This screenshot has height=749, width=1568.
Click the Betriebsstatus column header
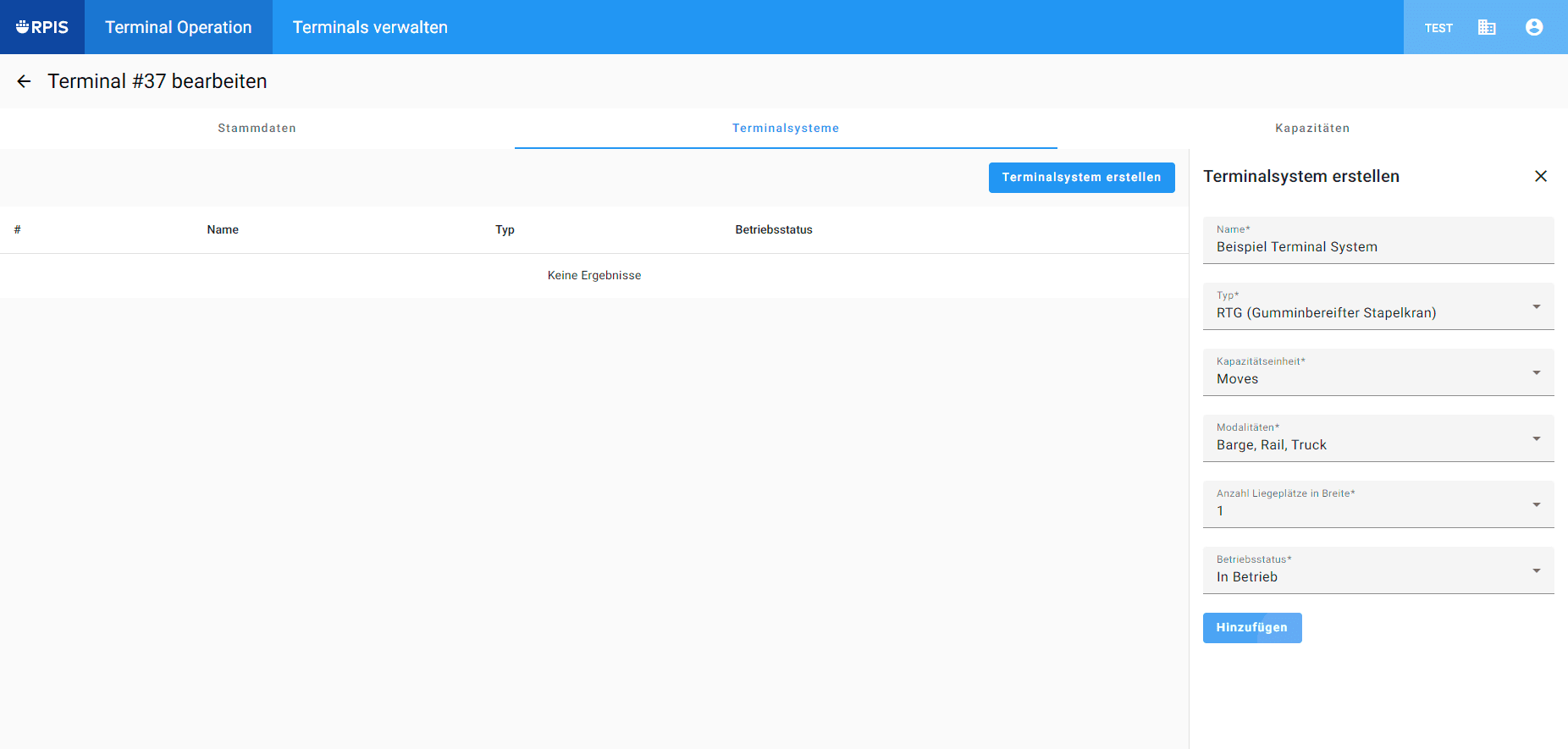point(774,230)
